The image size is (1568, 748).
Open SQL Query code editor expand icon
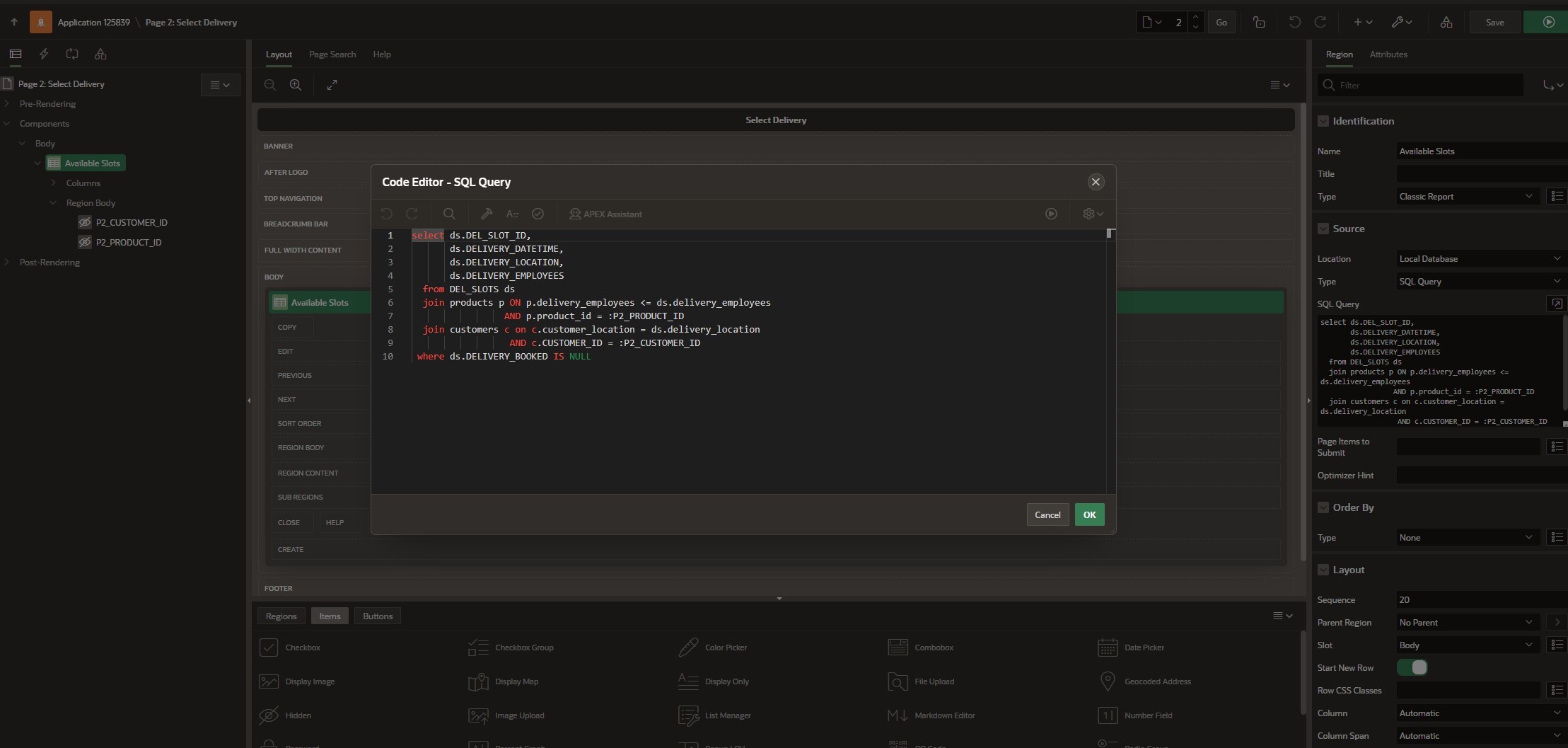[1557, 304]
